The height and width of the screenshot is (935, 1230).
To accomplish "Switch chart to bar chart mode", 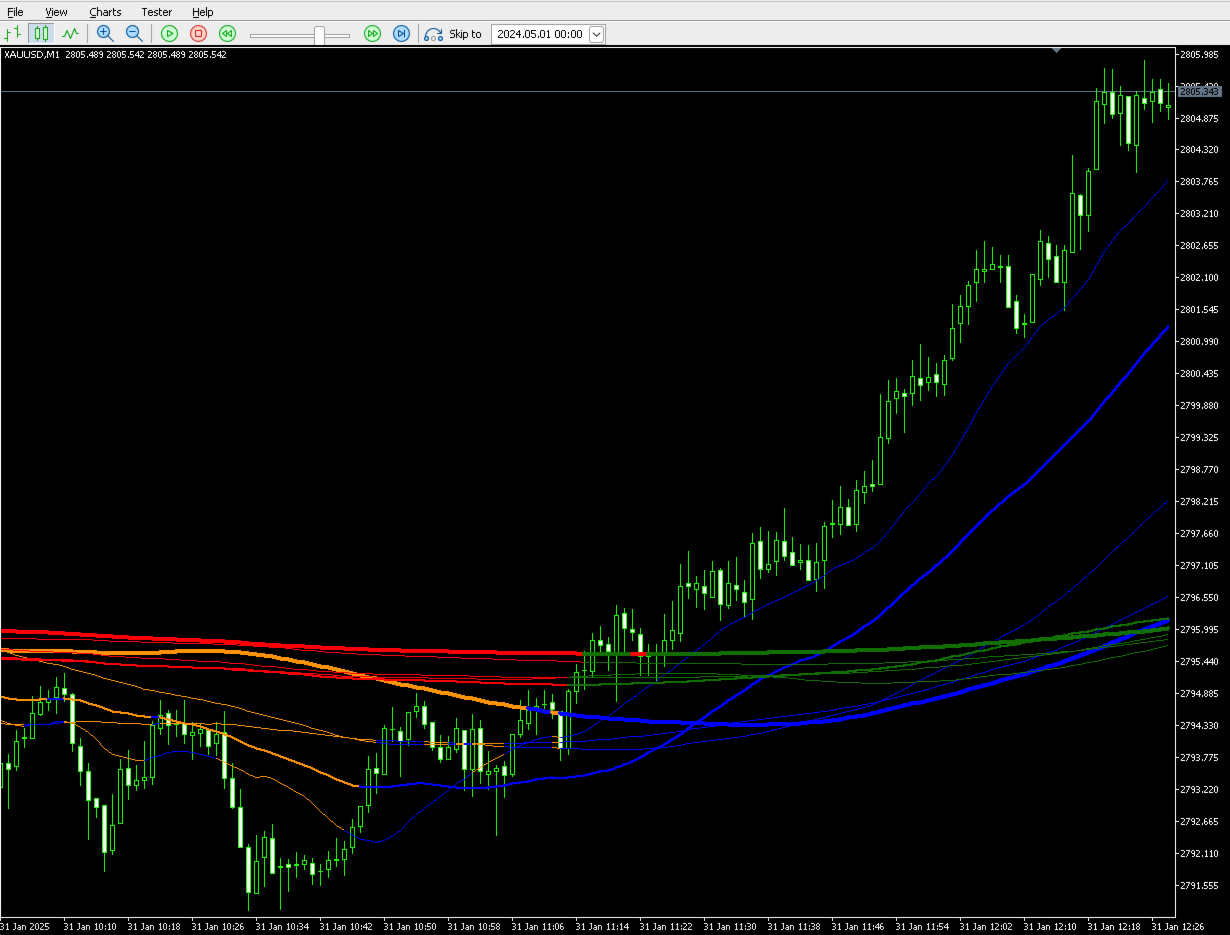I will click(x=13, y=34).
